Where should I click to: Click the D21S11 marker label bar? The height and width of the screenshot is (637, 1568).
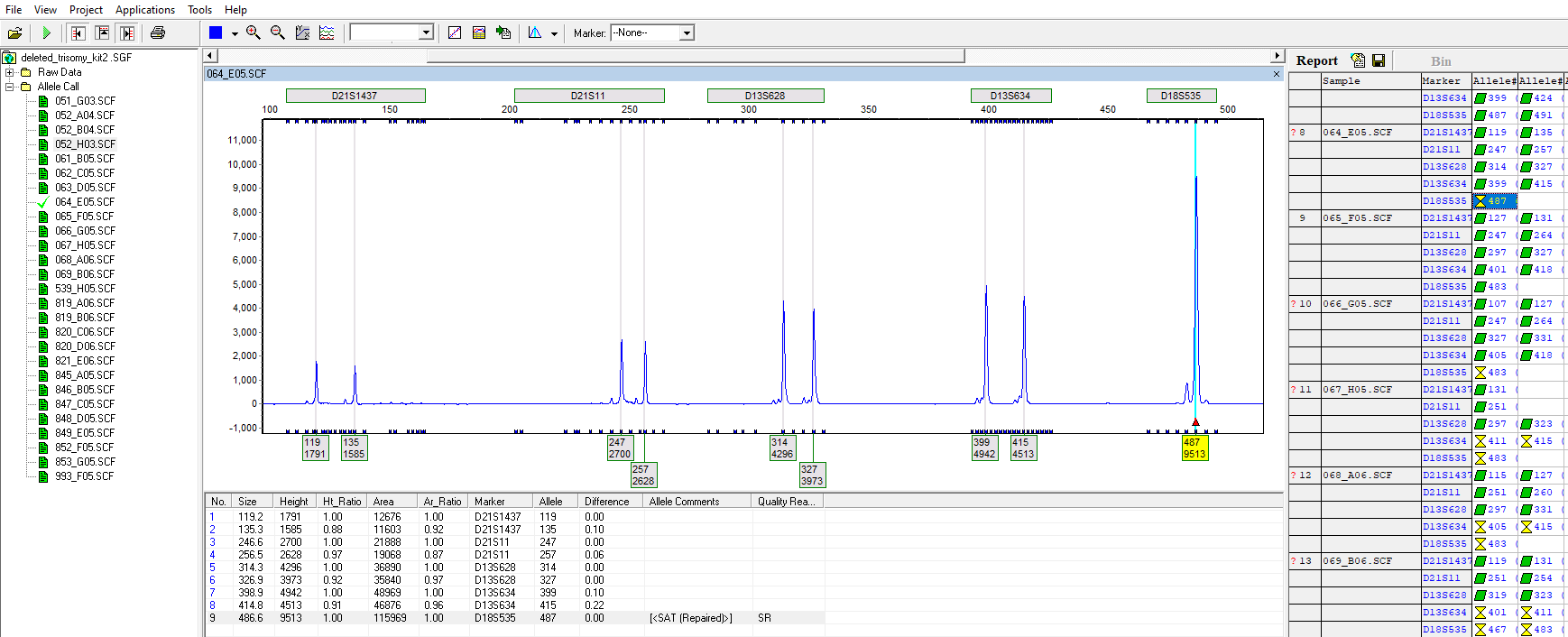point(589,96)
